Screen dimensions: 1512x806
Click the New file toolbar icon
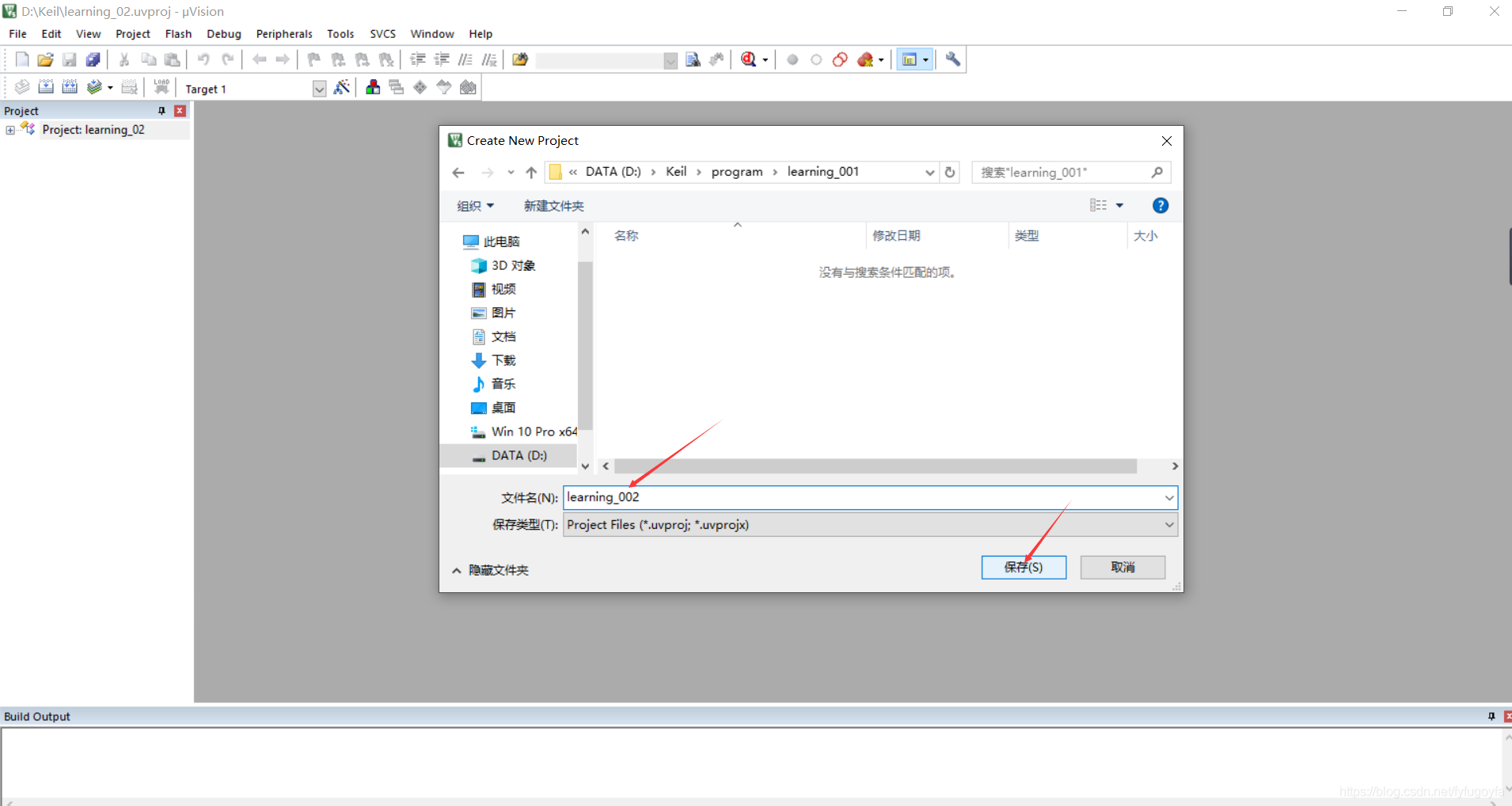point(22,59)
